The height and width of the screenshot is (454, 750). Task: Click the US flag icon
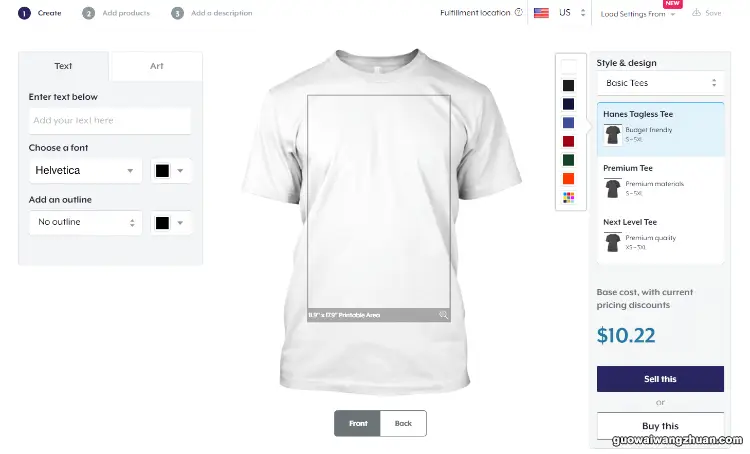click(541, 13)
